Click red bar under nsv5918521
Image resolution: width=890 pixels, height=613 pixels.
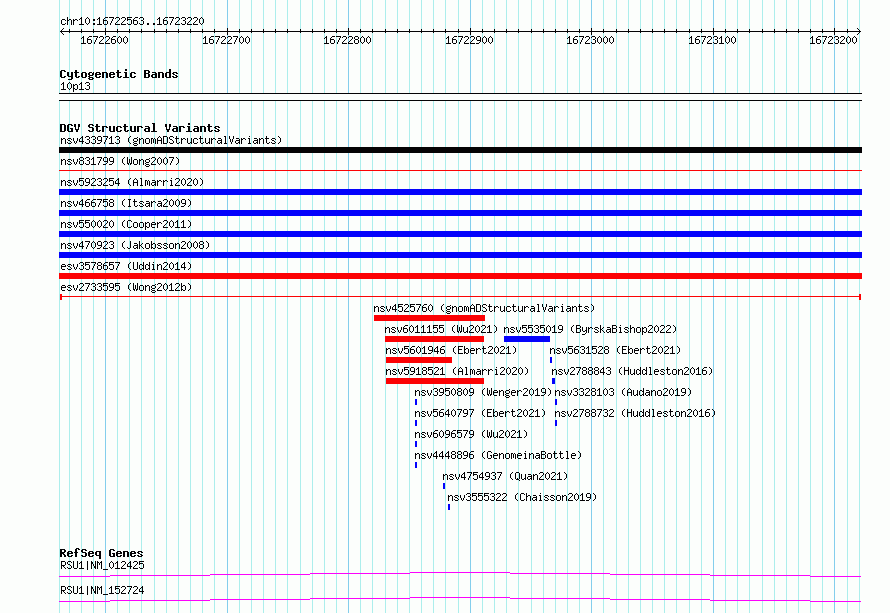[435, 381]
